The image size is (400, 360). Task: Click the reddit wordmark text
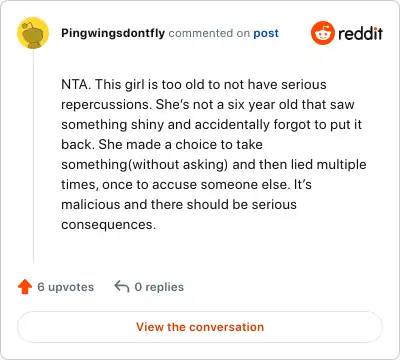point(360,33)
